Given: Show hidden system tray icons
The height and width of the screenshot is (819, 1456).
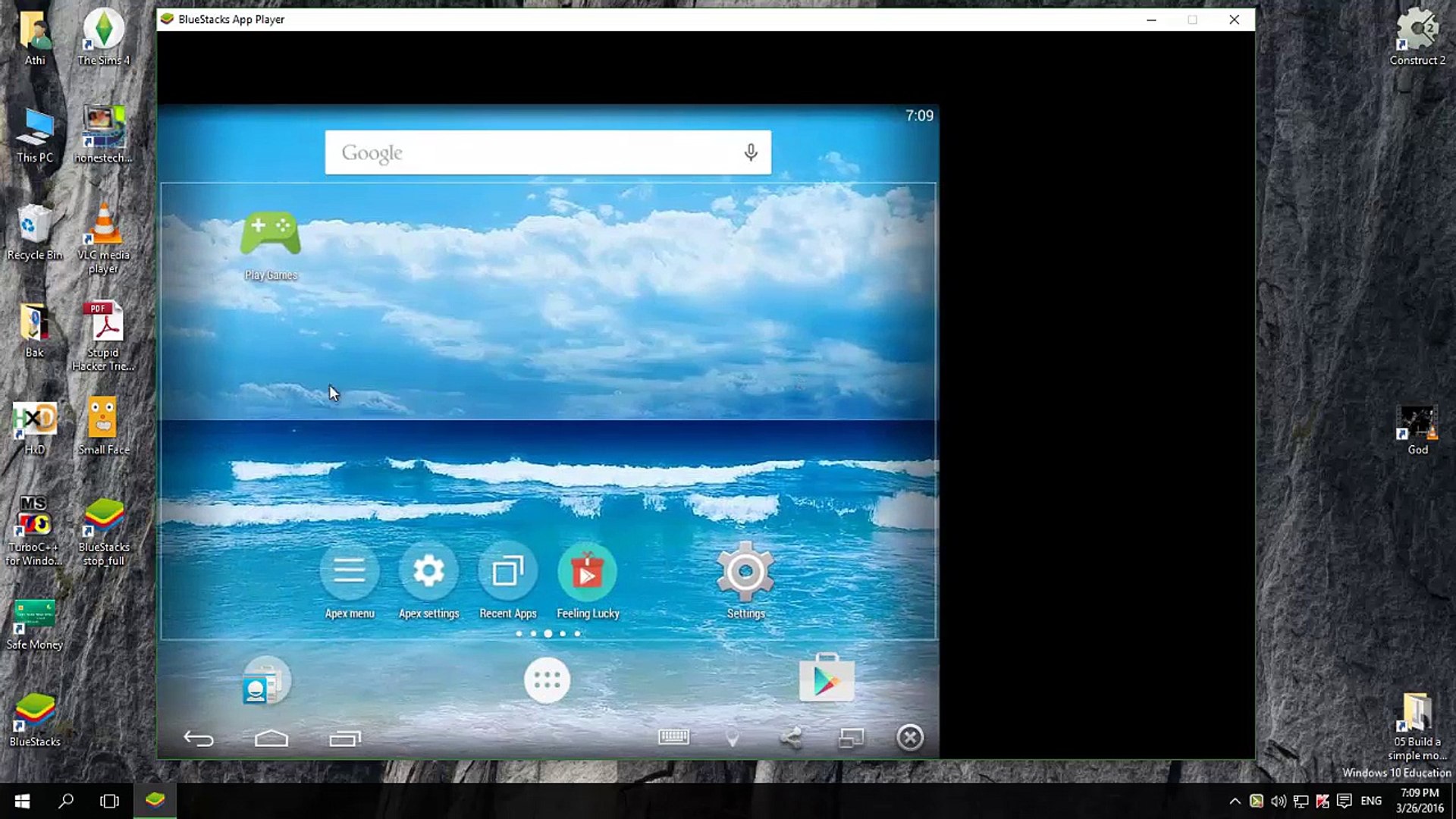Looking at the screenshot, I should (x=1235, y=801).
